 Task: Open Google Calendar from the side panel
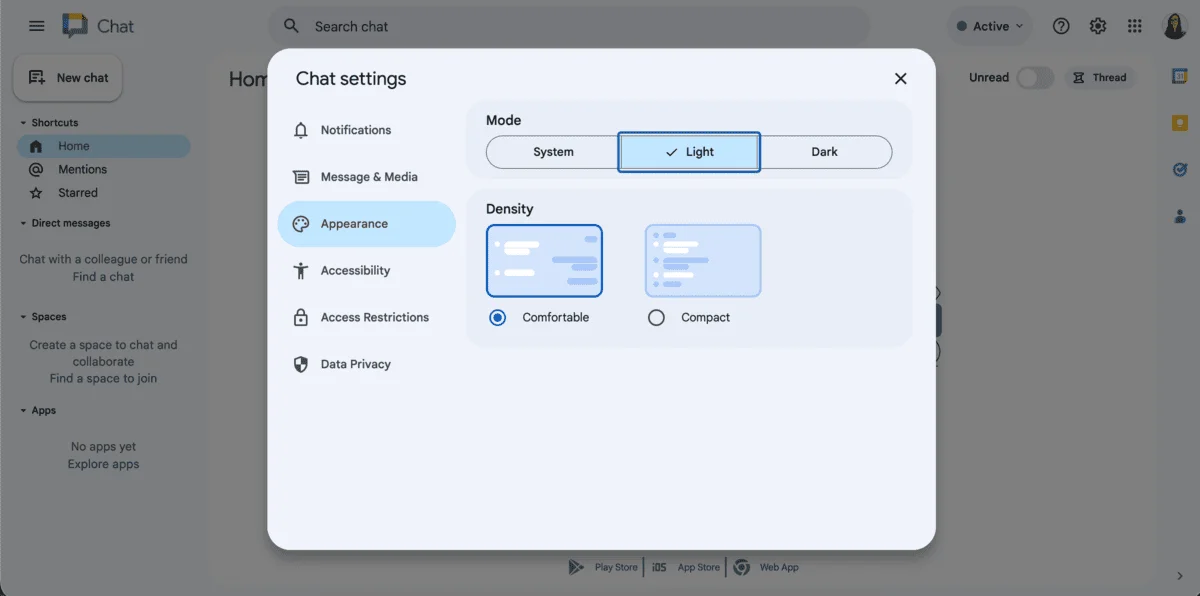click(1180, 75)
